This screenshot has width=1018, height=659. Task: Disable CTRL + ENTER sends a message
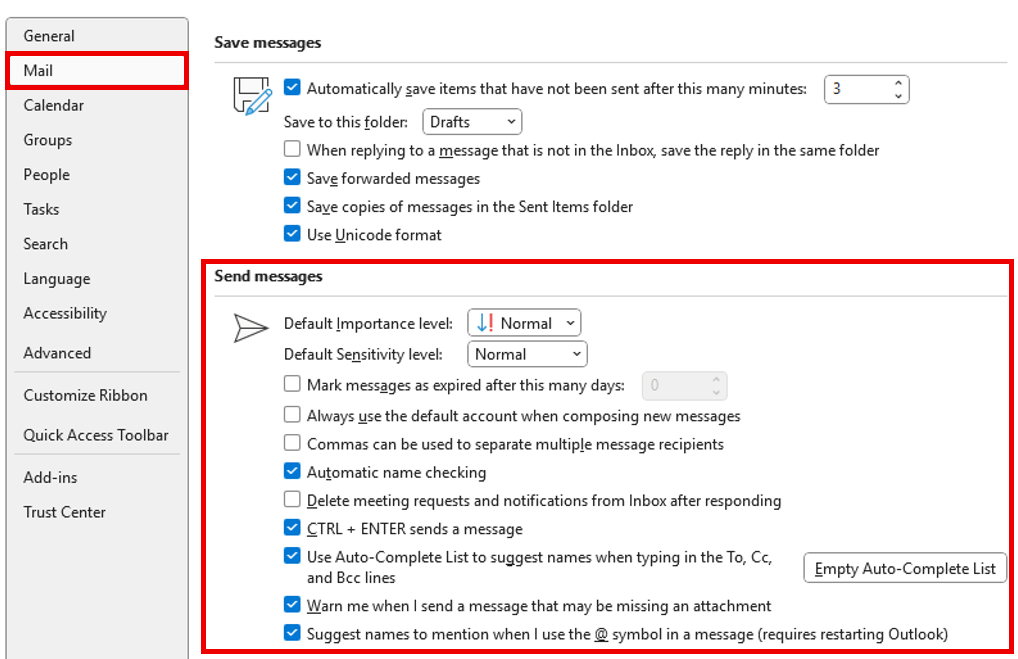[x=292, y=528]
